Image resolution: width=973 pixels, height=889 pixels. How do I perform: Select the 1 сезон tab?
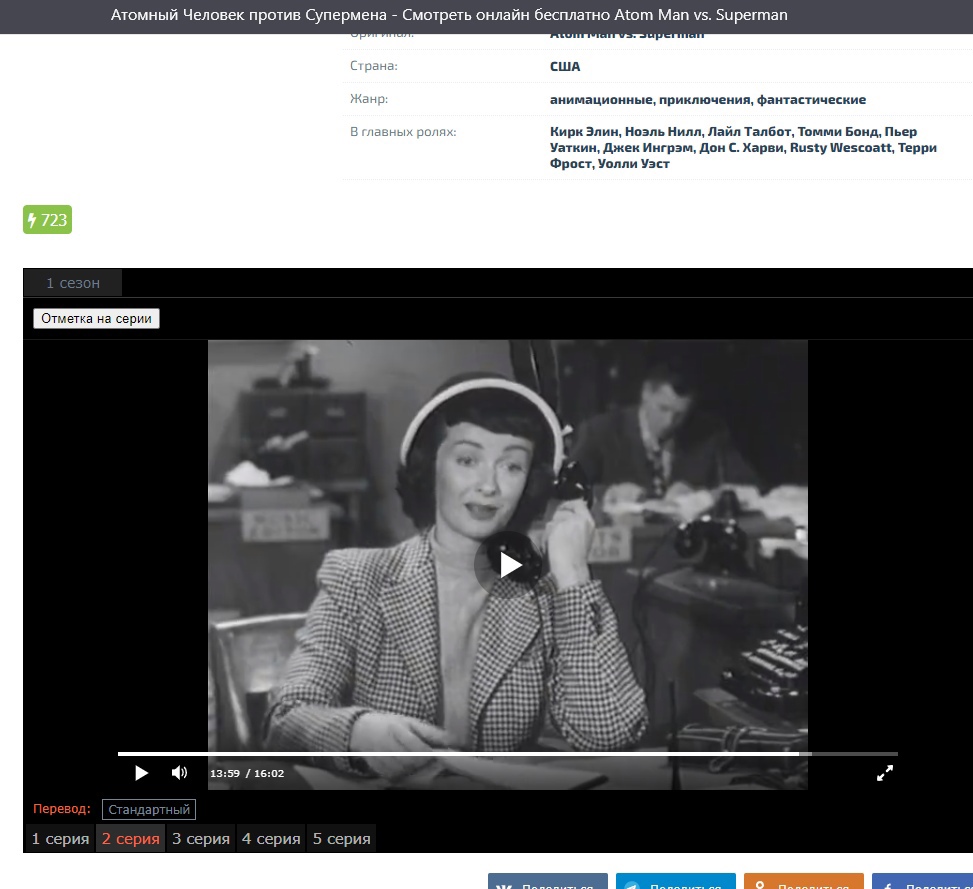(73, 283)
